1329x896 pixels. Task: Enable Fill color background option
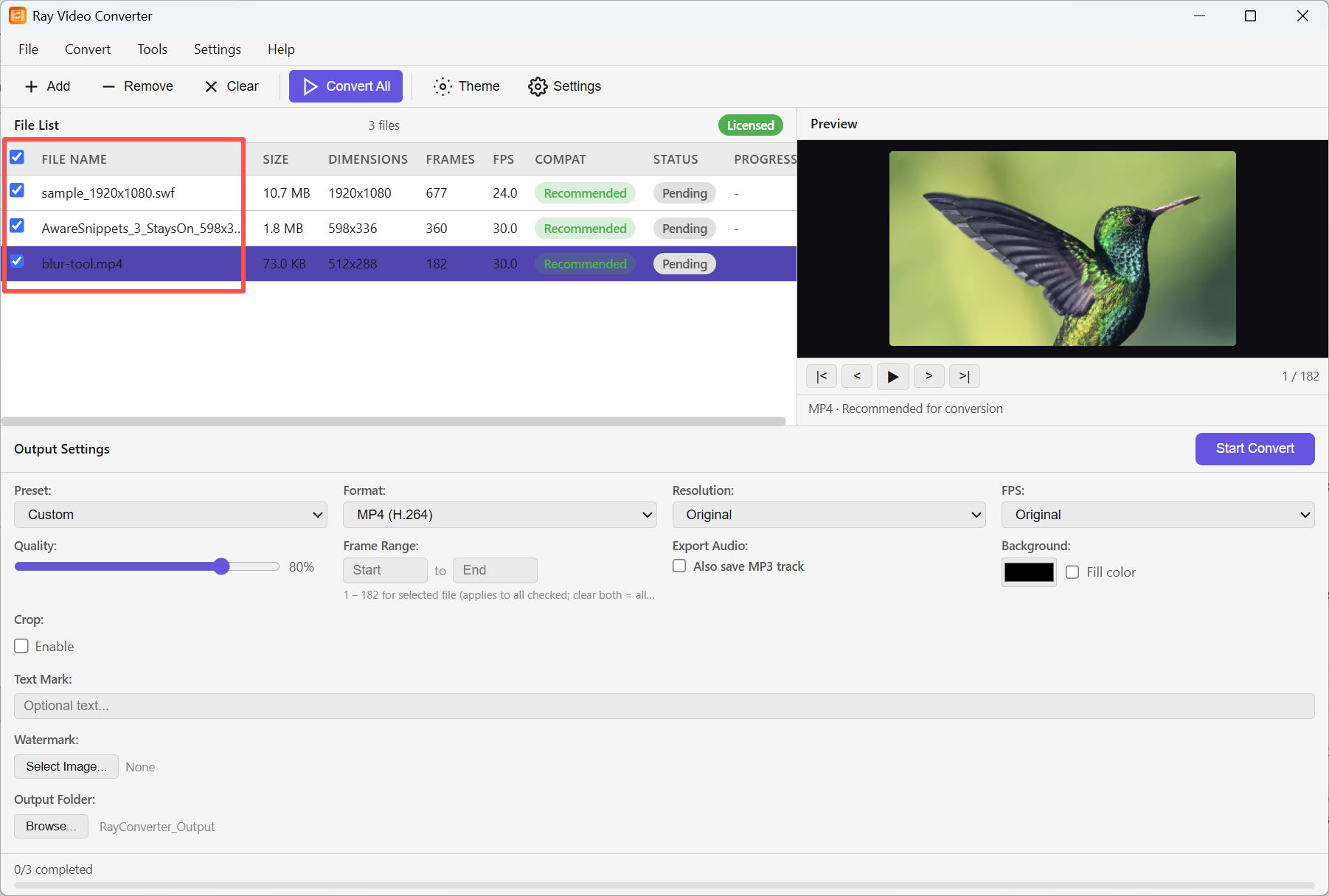coord(1072,572)
